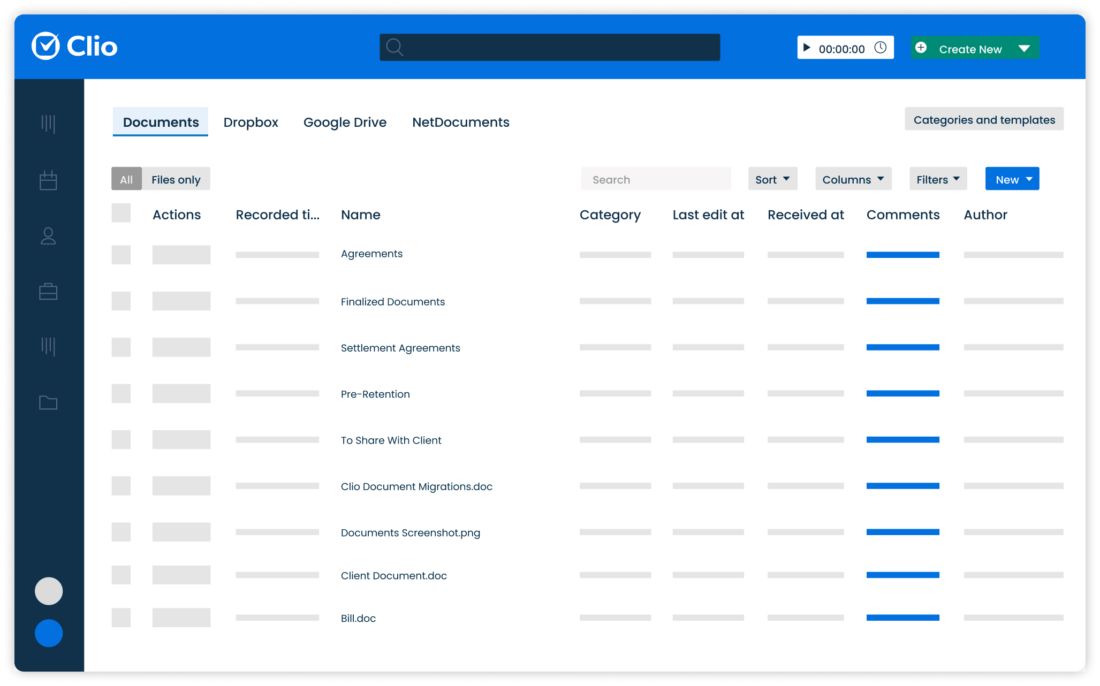Open the contacts person icon in sidebar
The height and width of the screenshot is (686, 1100).
48,236
